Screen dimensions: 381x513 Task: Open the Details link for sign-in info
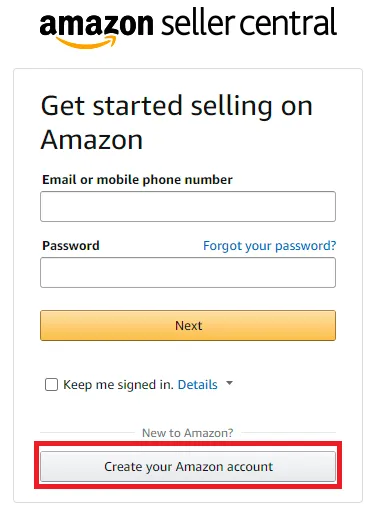click(x=198, y=385)
